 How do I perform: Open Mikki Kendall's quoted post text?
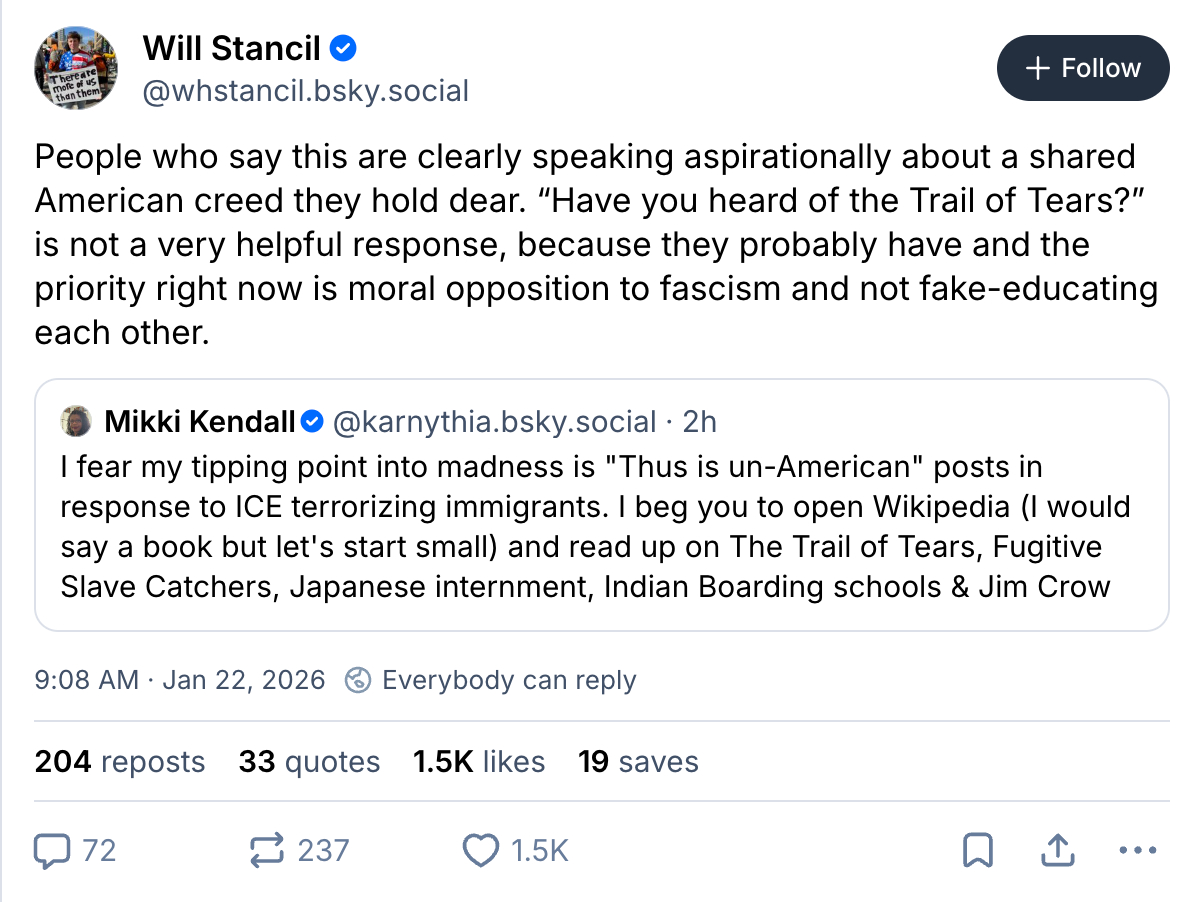click(595, 528)
